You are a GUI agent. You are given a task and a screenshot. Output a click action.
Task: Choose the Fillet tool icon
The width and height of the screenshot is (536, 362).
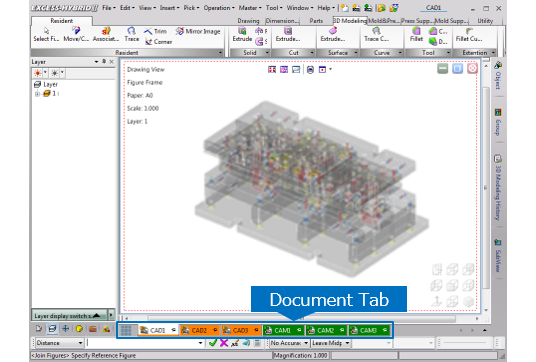(416, 35)
